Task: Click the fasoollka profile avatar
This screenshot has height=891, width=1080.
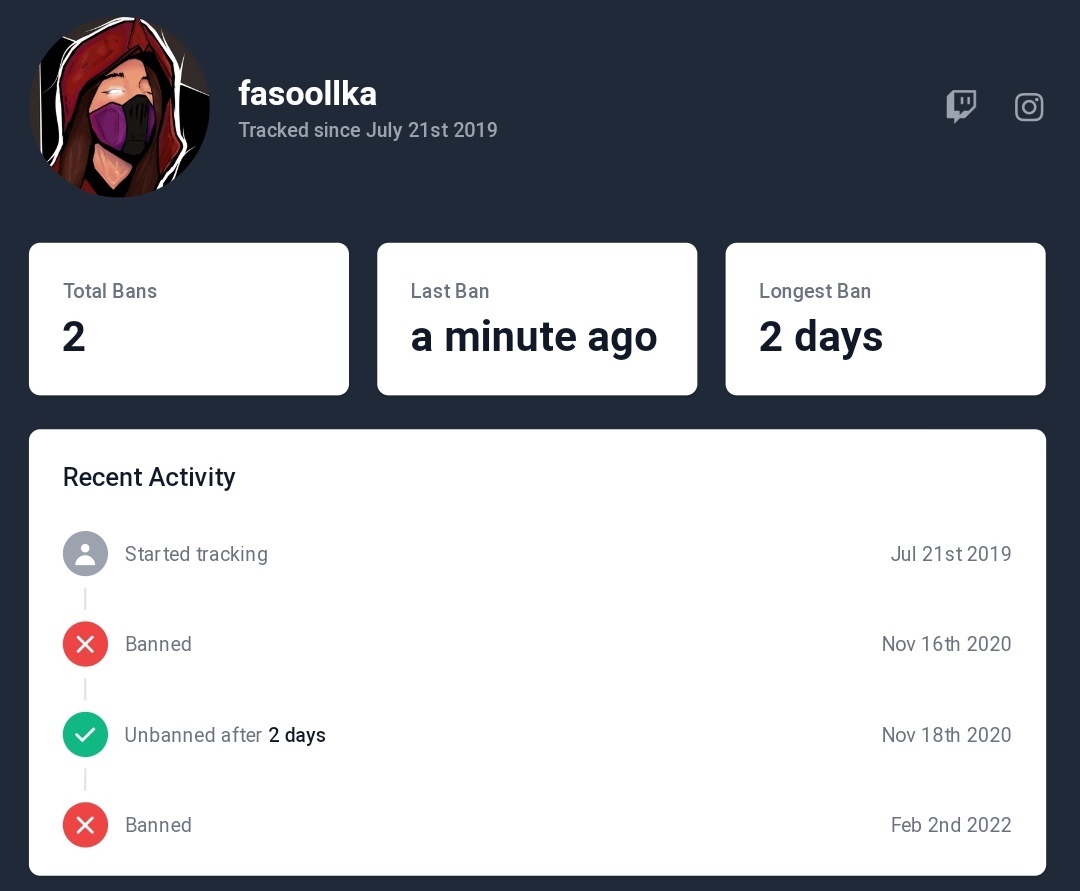Action: tap(119, 107)
